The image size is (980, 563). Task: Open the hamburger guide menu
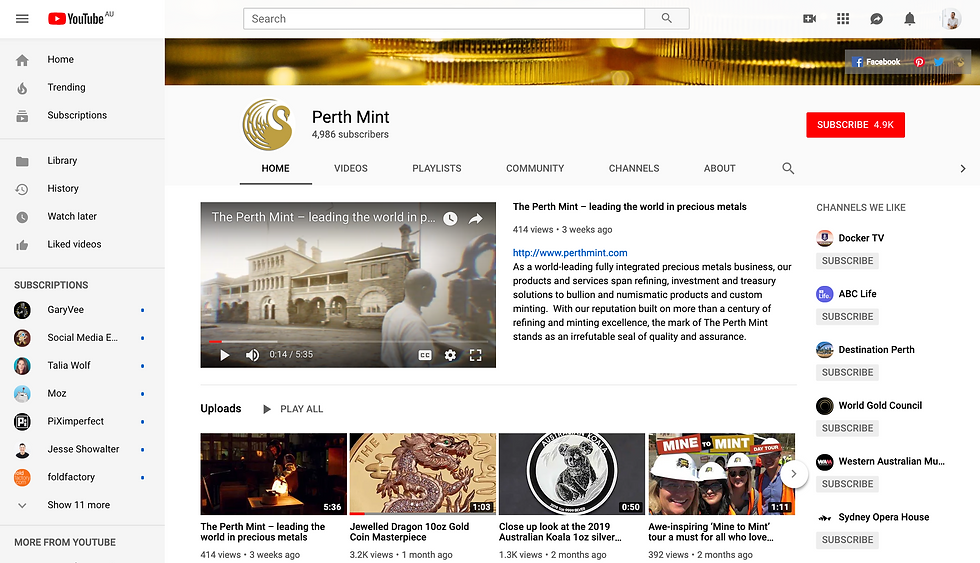[22, 19]
